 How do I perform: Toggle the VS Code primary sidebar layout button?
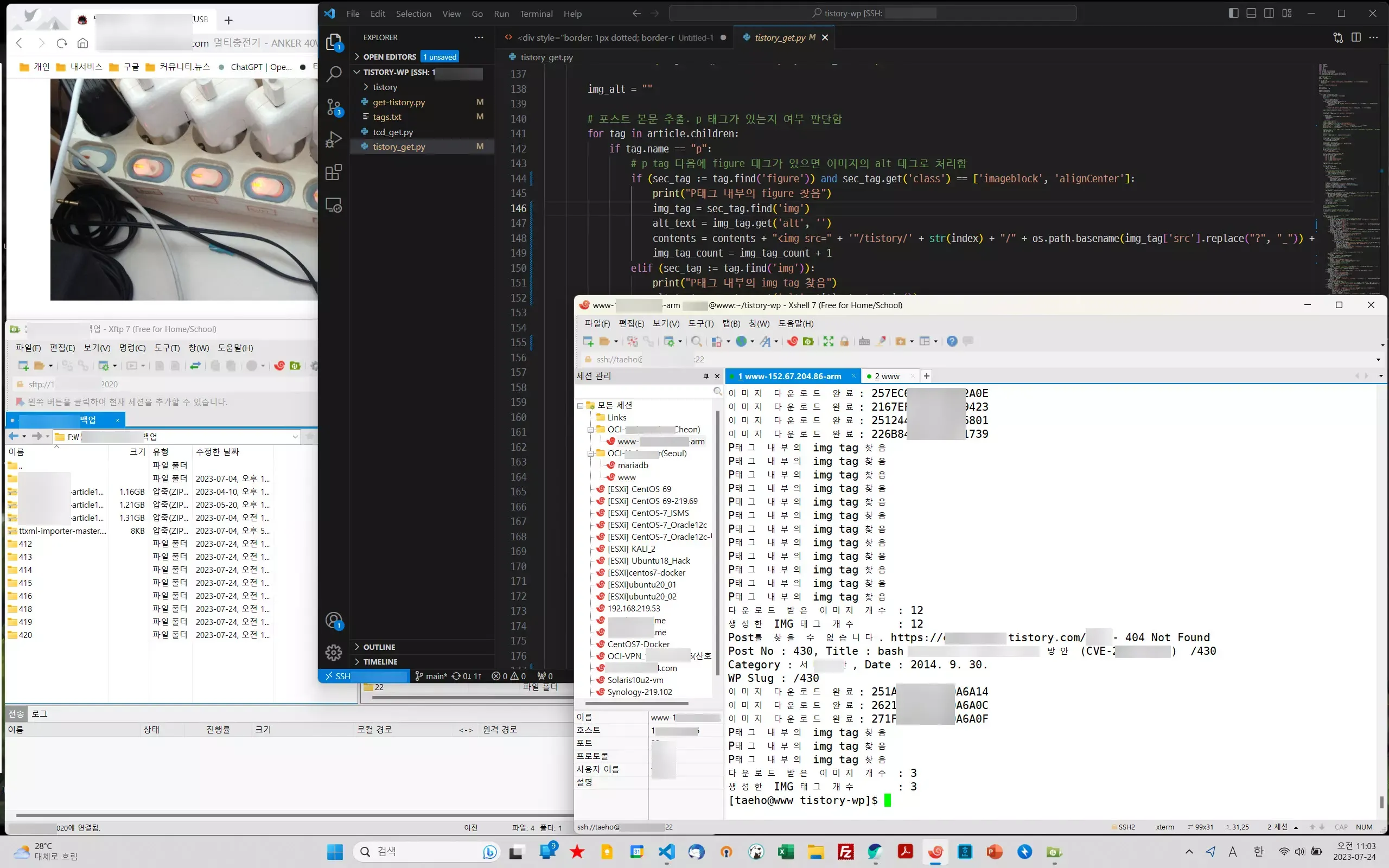[x=1233, y=13]
